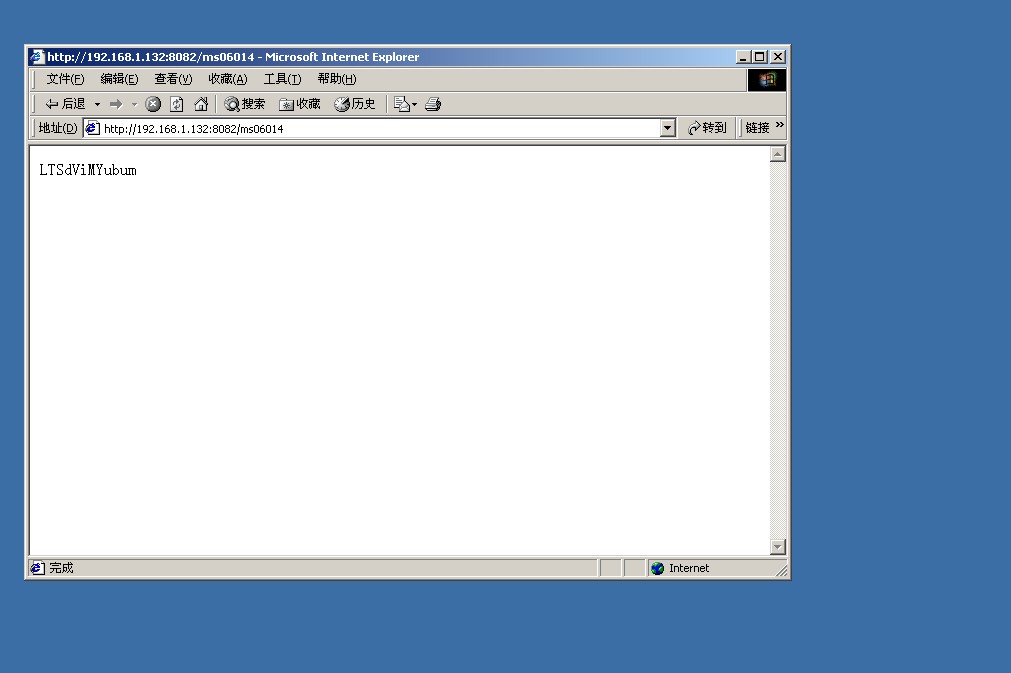The image size is (1011, 673).
Task: Click the Links (链接) toolbar label
Action: pos(758,128)
